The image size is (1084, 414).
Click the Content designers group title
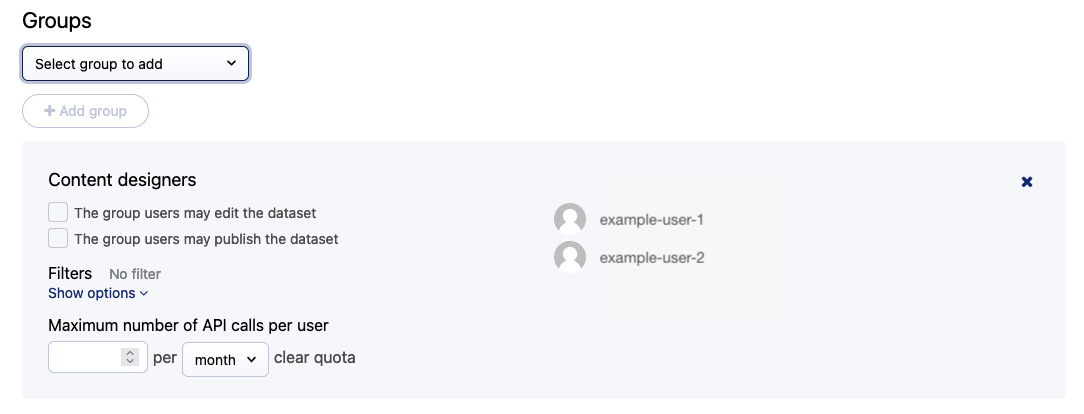(122, 180)
